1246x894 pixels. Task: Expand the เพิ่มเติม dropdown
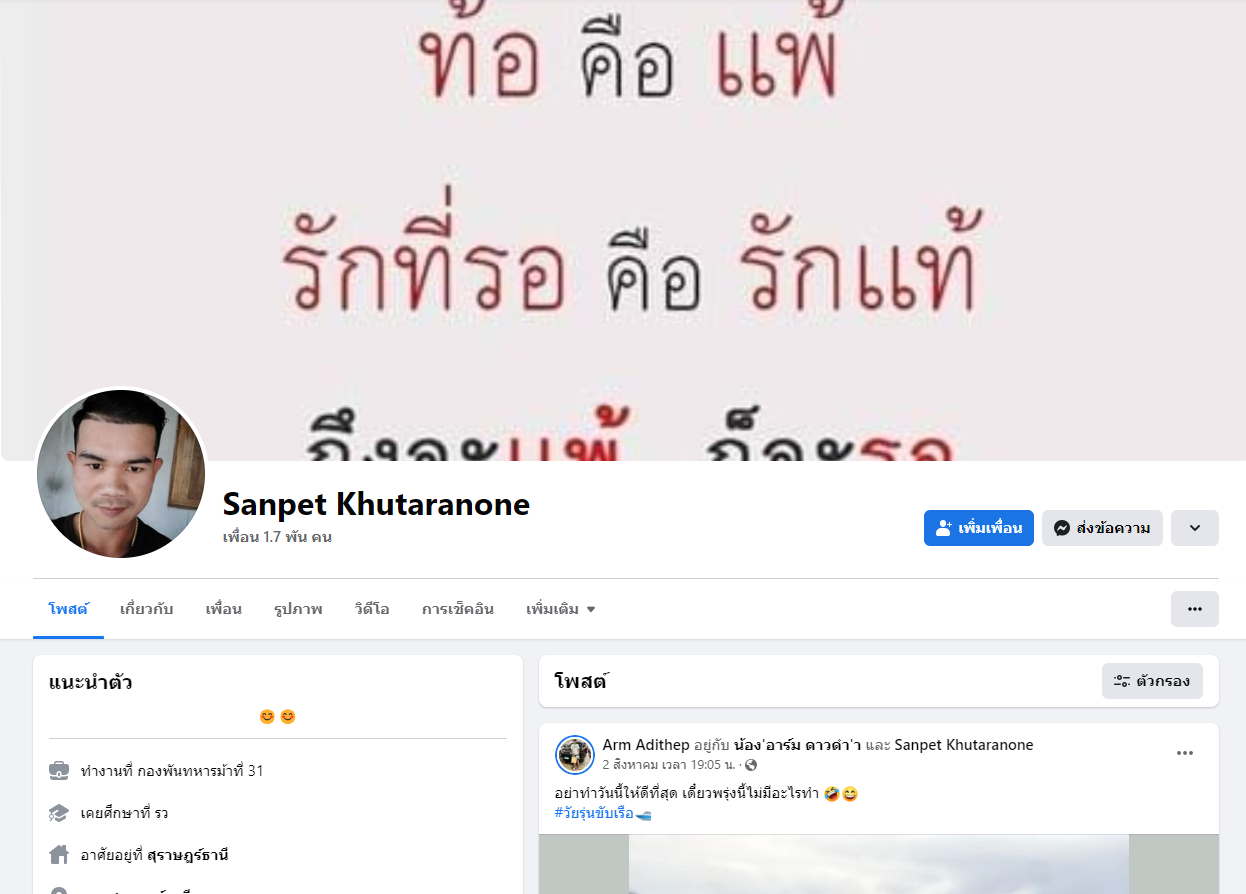pyautogui.click(x=561, y=609)
